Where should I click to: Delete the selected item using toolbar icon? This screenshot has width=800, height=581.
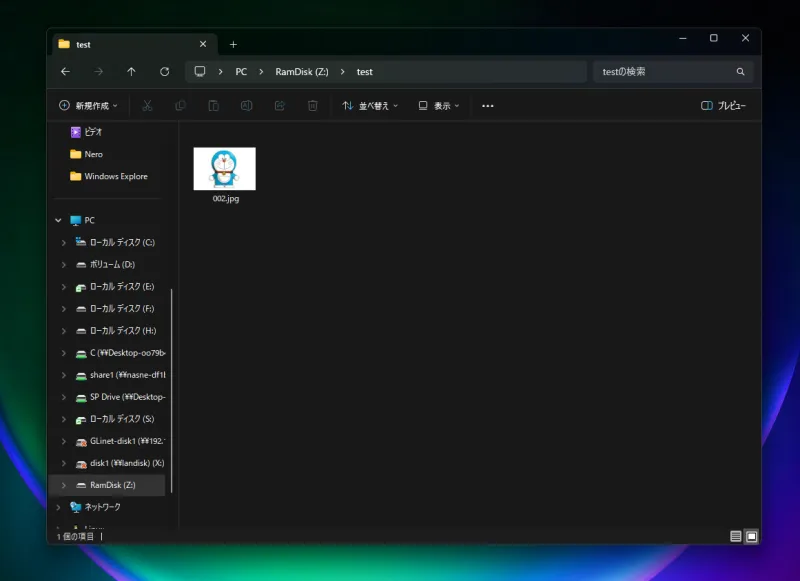point(313,105)
